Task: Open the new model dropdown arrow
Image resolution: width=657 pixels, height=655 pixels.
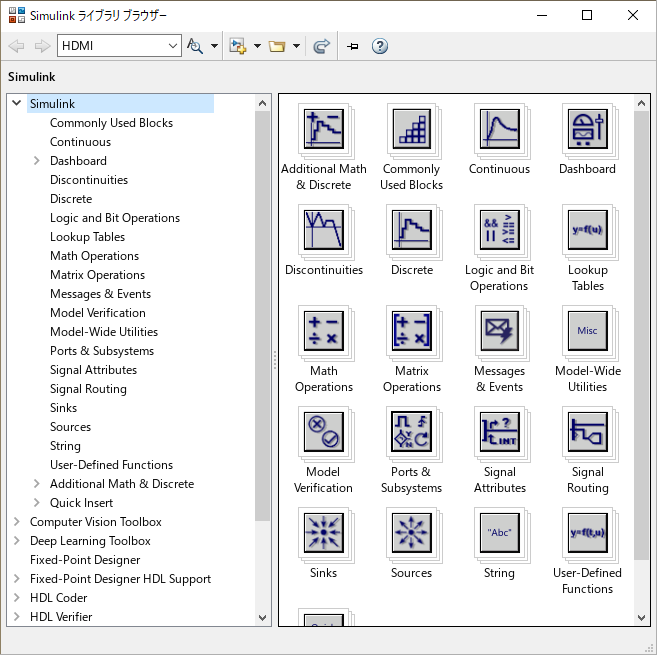Action: click(257, 46)
